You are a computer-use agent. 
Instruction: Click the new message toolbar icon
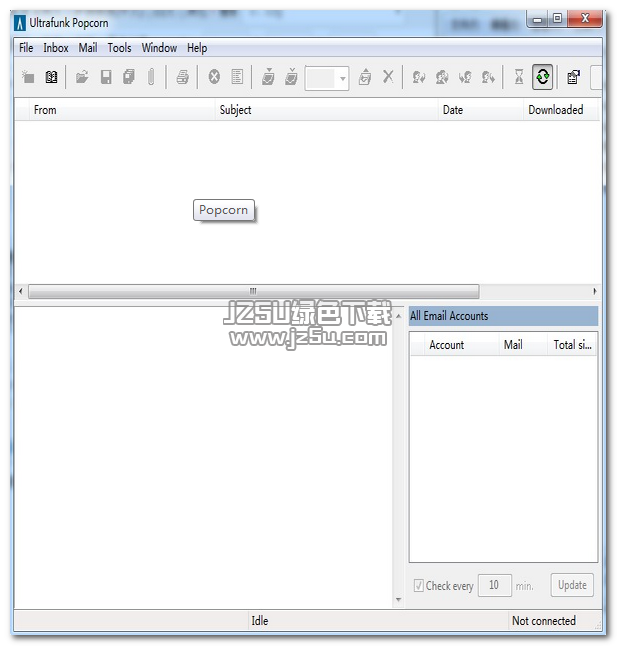[28, 77]
